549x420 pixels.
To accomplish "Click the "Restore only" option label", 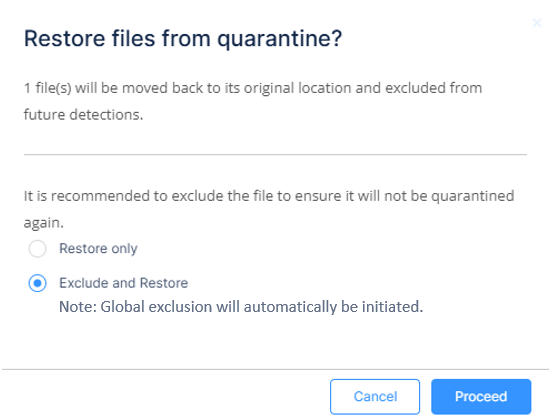I will [98, 248].
